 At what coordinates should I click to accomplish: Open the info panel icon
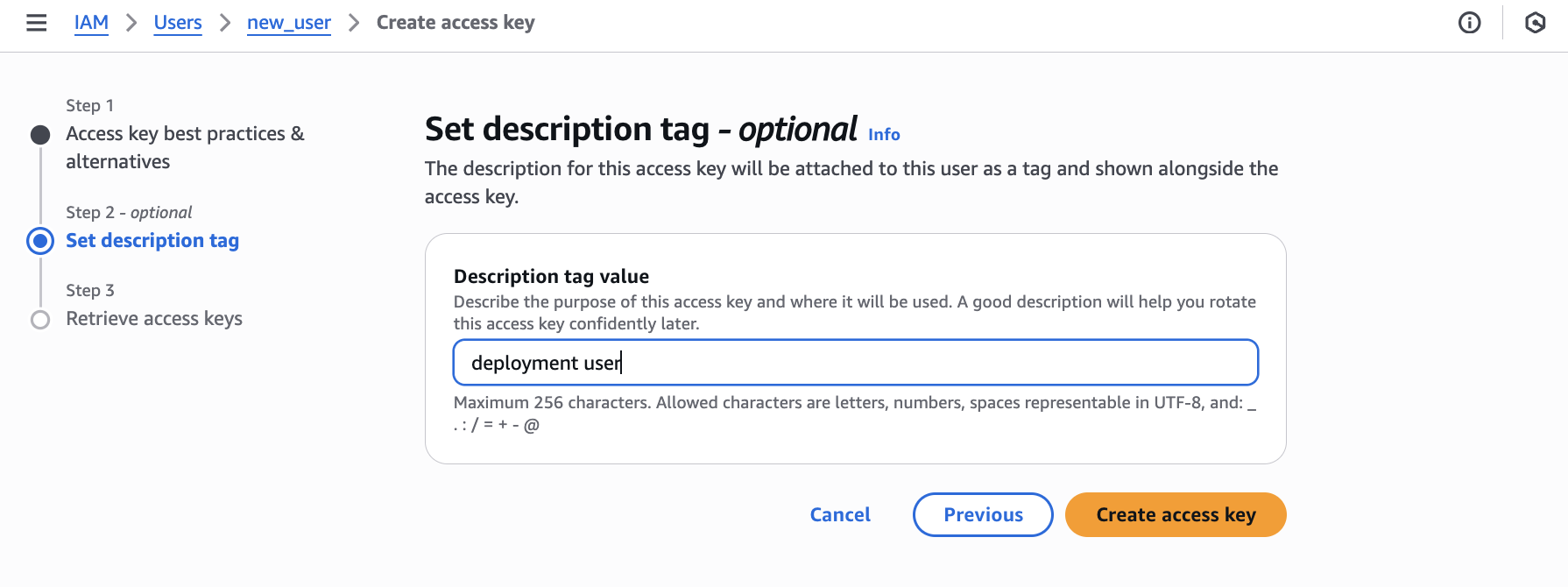(1469, 23)
